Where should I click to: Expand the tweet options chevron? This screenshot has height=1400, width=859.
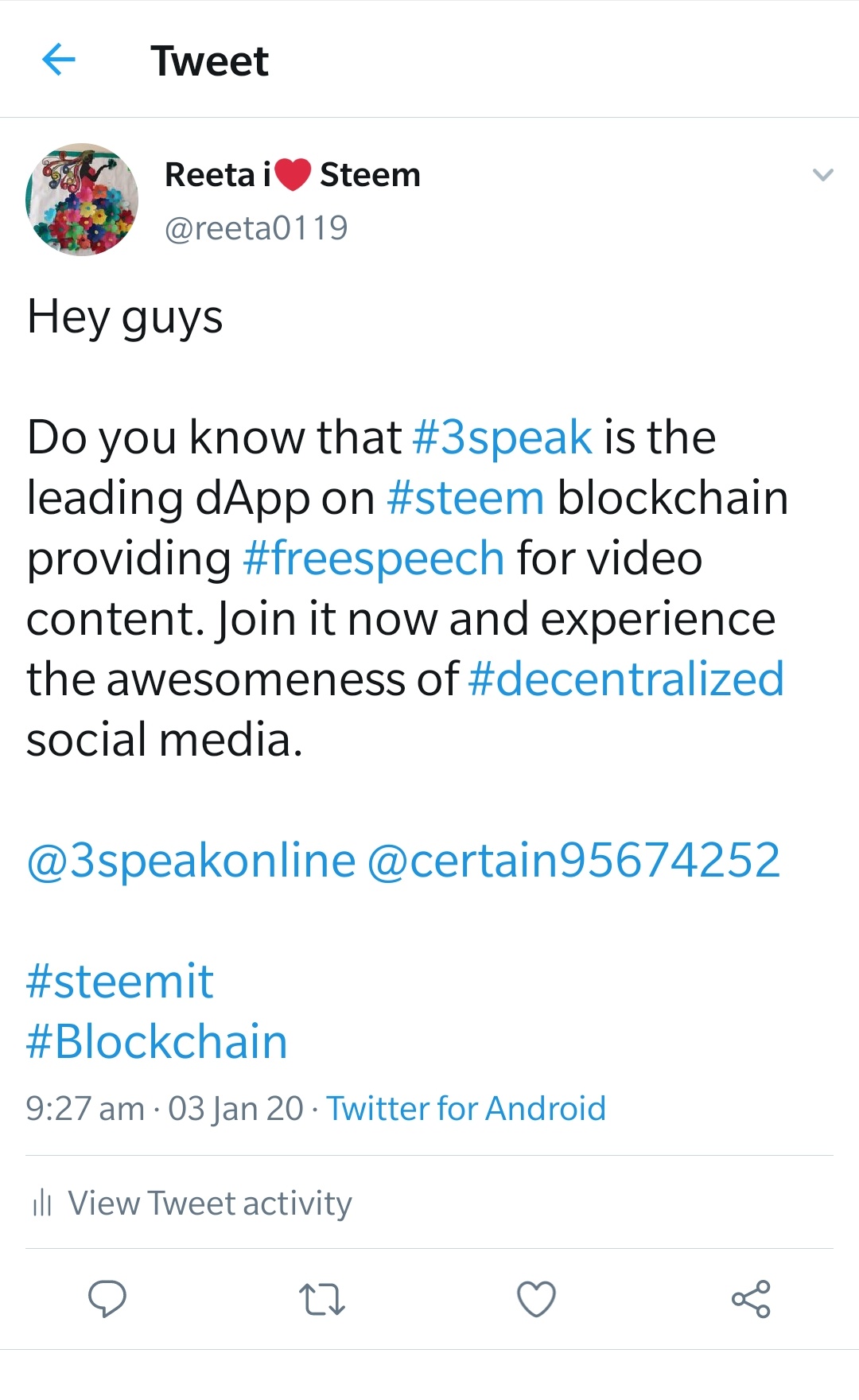(823, 175)
